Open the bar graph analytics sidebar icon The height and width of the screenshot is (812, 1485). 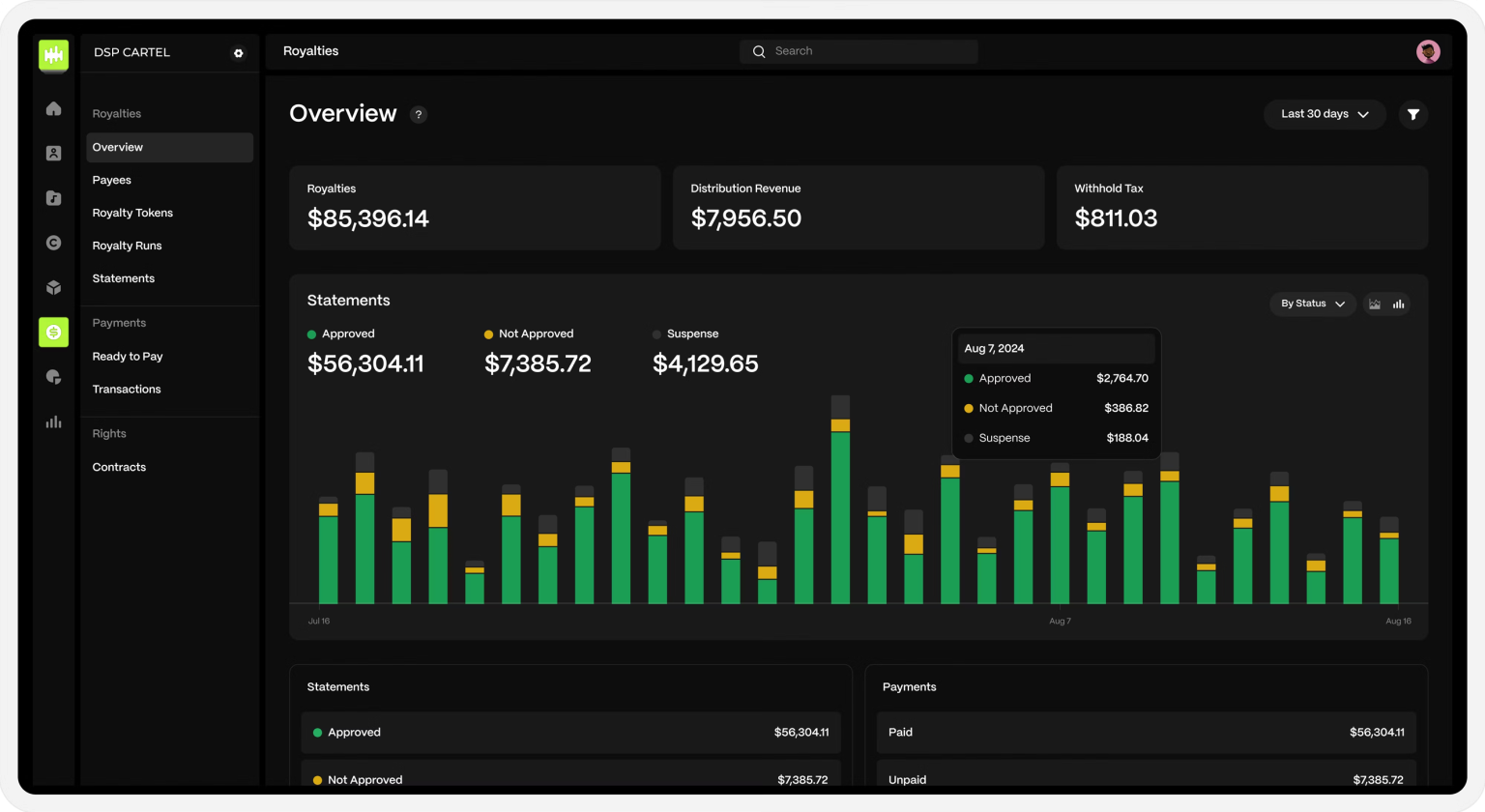[x=53, y=421]
